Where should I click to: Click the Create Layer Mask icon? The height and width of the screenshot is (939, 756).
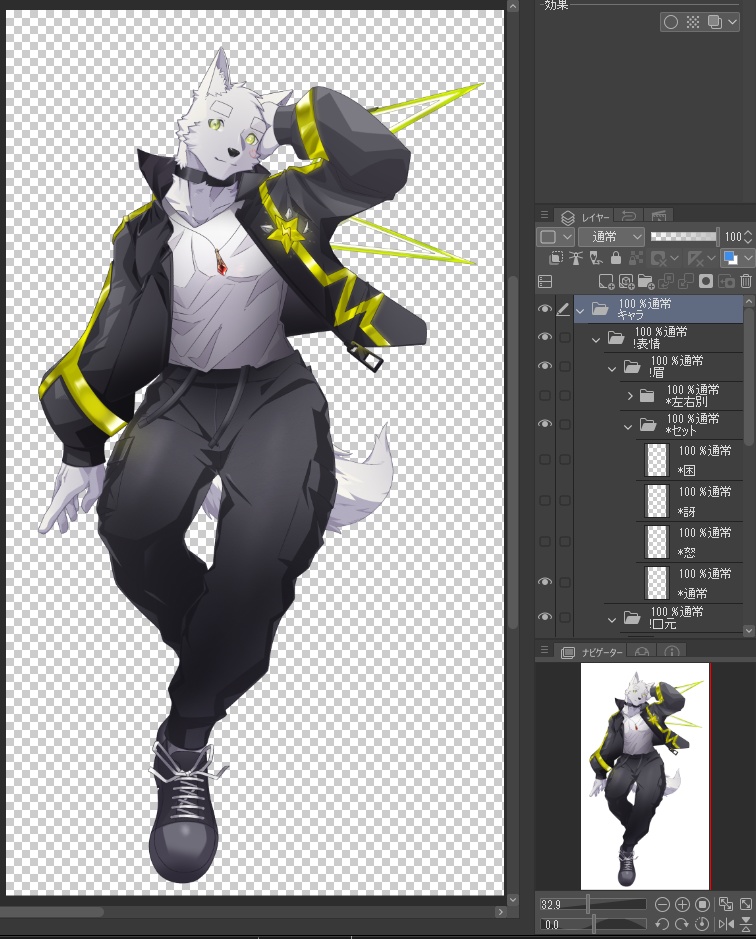point(706,281)
